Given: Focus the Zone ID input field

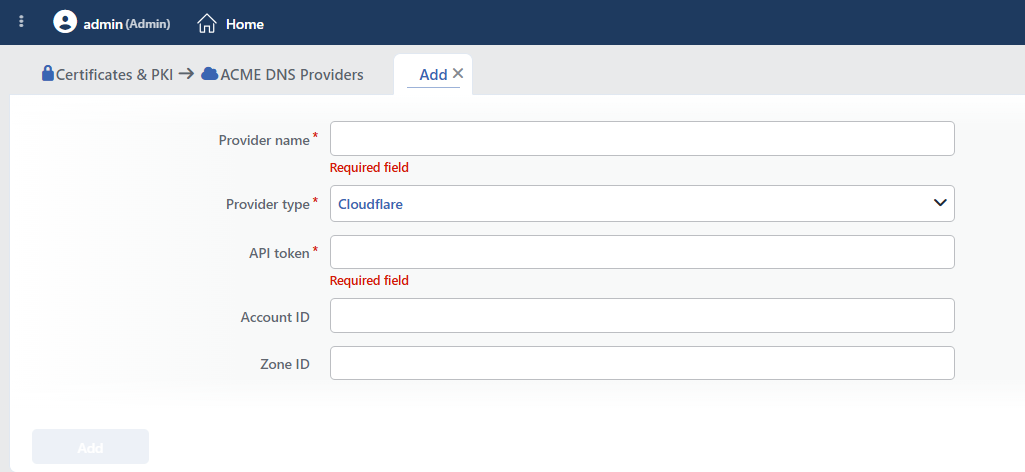Looking at the screenshot, I should pyautogui.click(x=642, y=363).
